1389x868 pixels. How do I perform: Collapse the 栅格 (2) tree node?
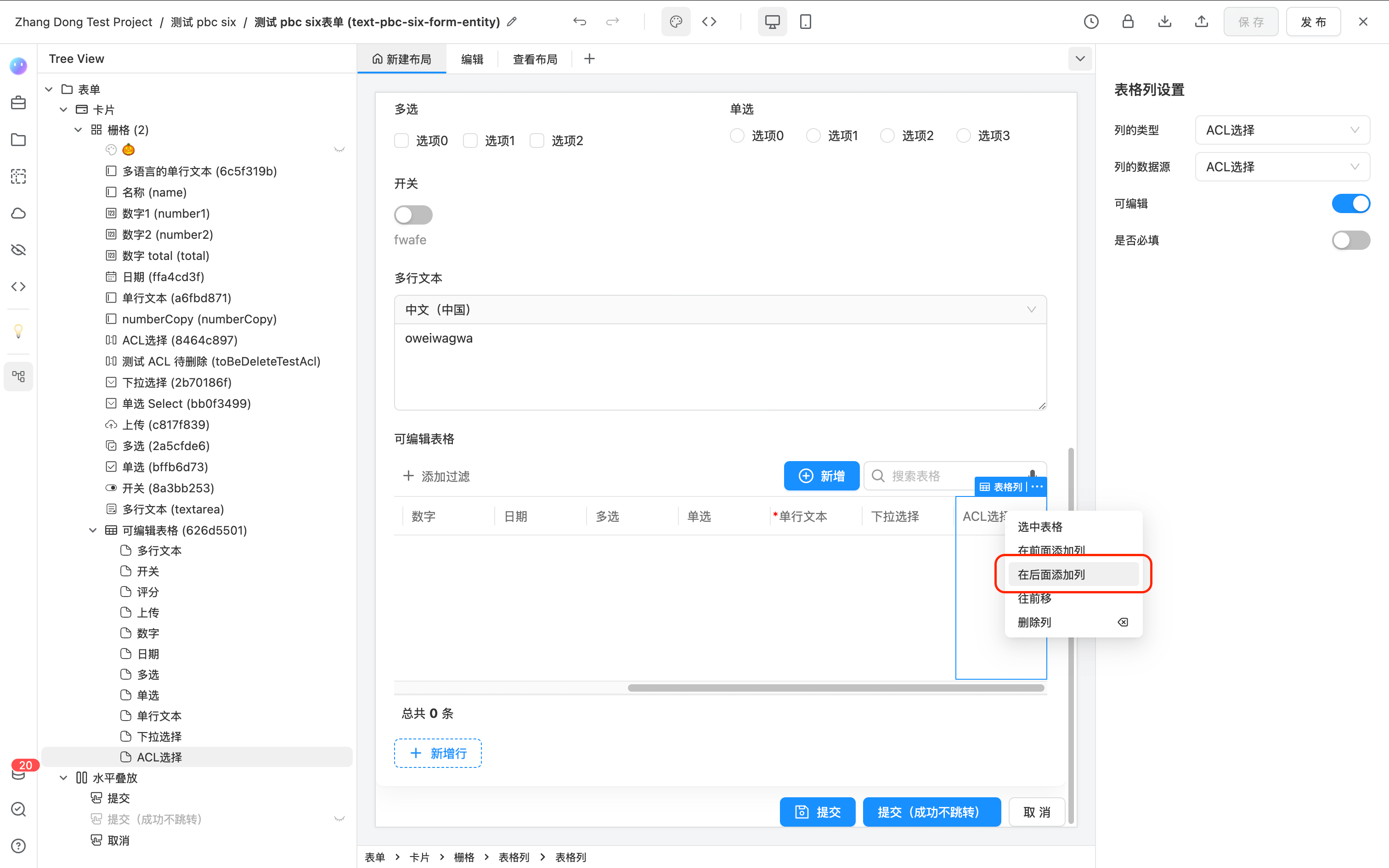pyautogui.click(x=79, y=130)
